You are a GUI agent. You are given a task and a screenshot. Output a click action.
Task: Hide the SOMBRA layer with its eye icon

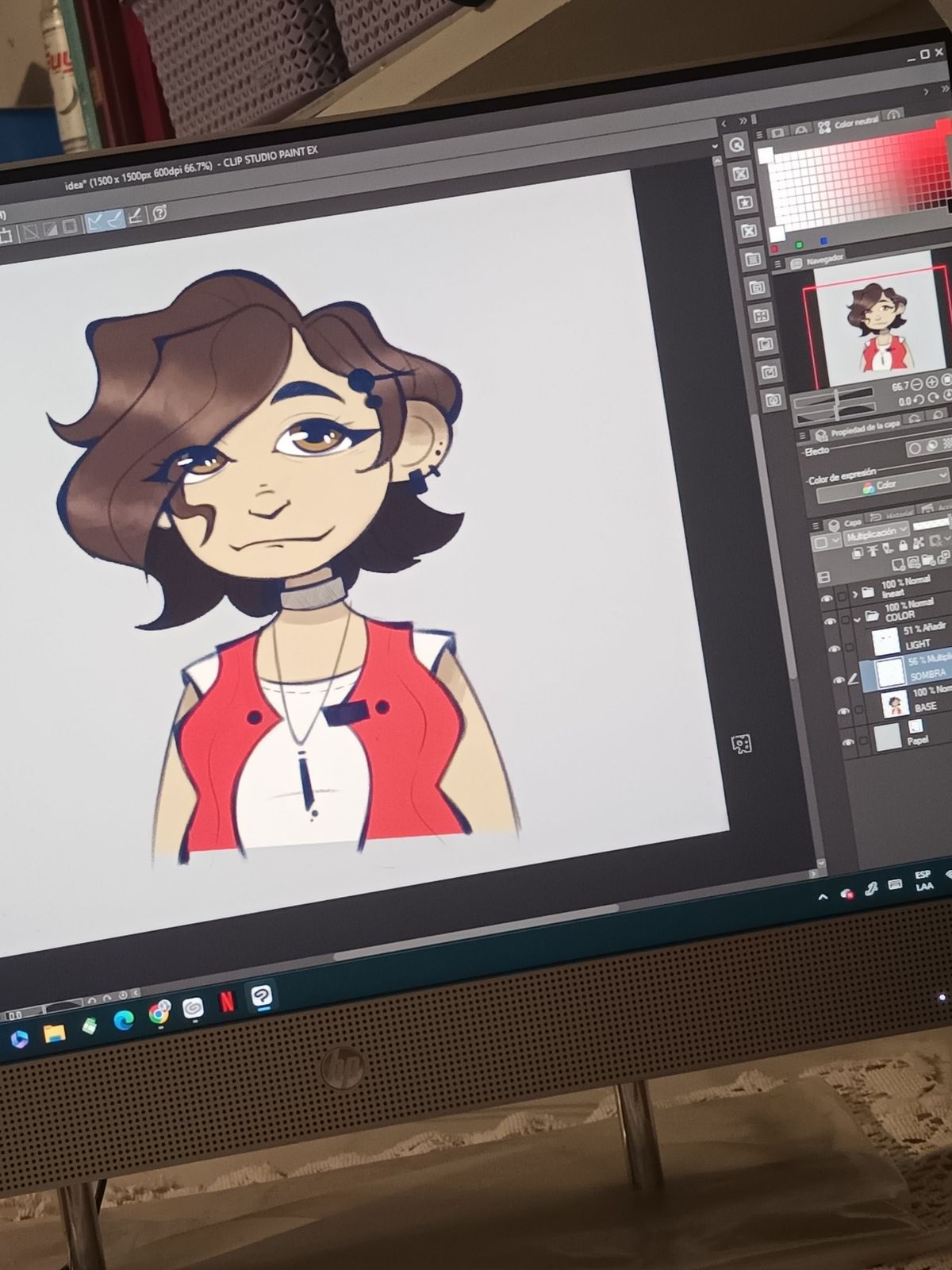tap(839, 681)
